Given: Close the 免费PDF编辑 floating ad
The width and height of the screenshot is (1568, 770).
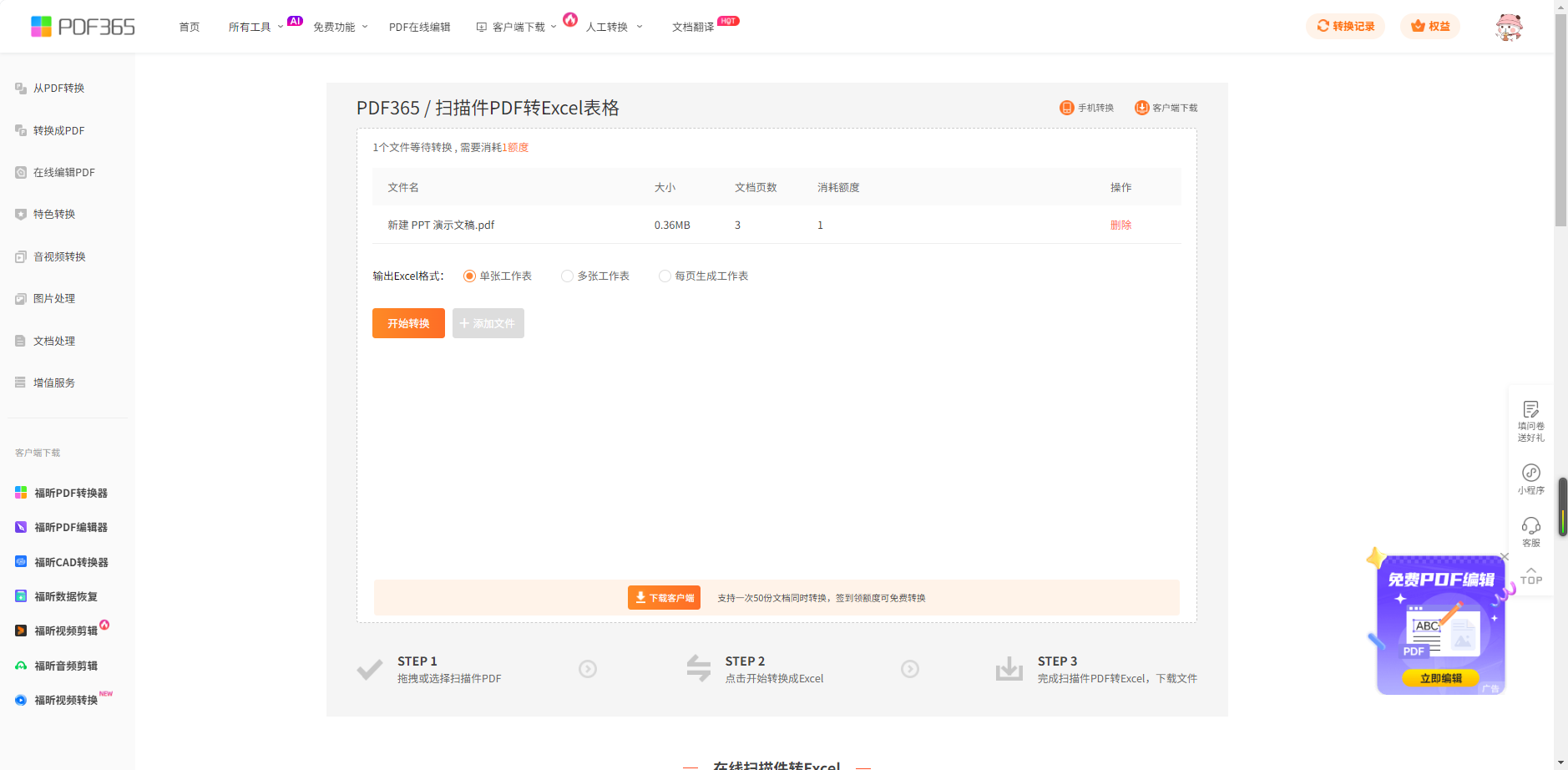Looking at the screenshot, I should tap(1505, 557).
